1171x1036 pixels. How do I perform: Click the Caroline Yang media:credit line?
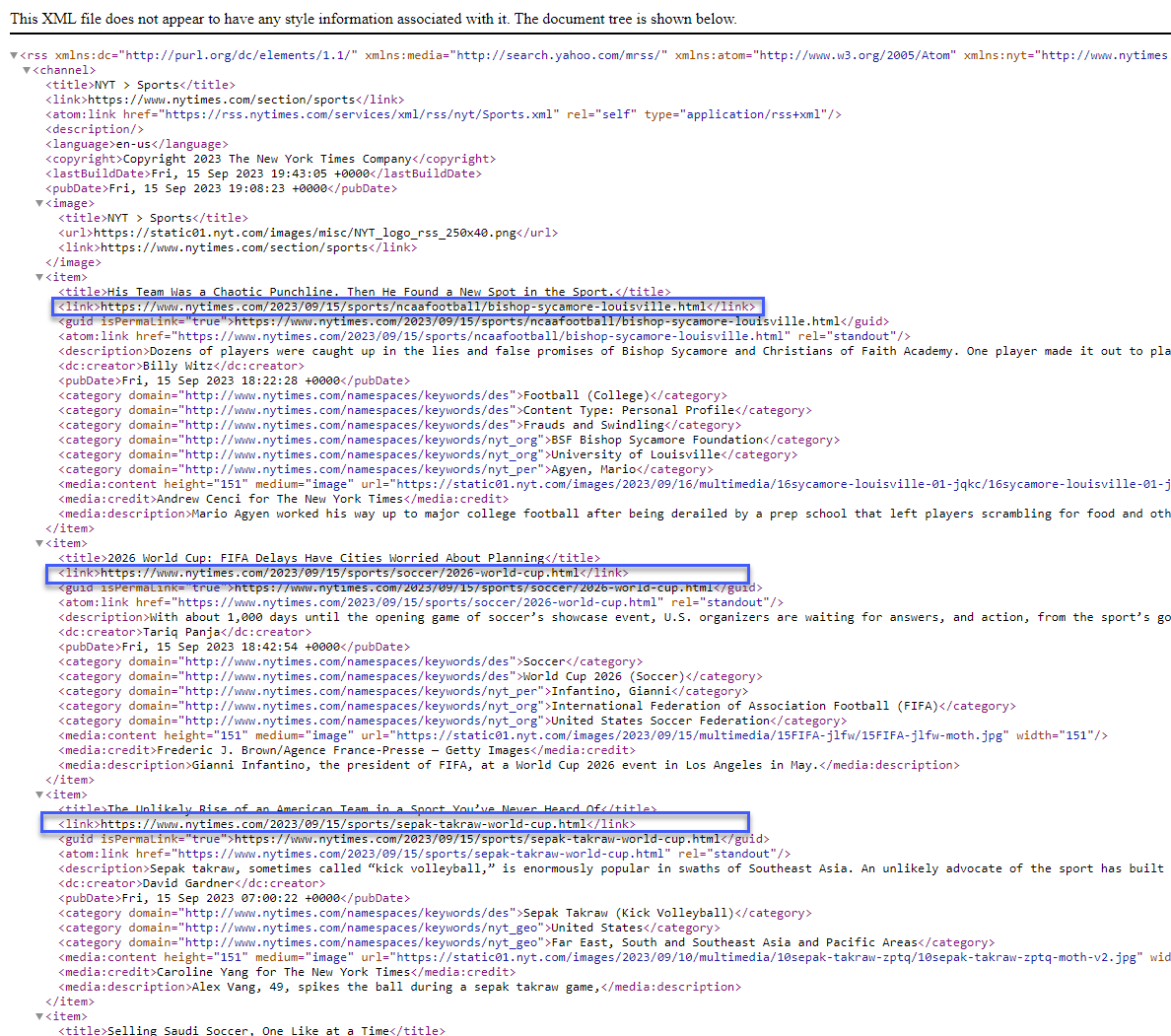[x=288, y=973]
